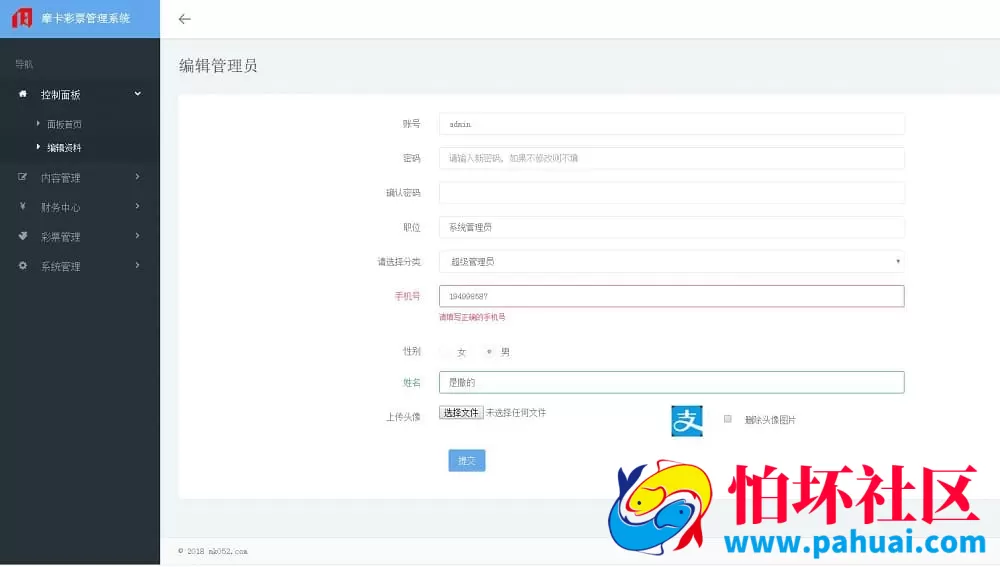Expand the 财务中心 menu arrow

click(x=138, y=206)
